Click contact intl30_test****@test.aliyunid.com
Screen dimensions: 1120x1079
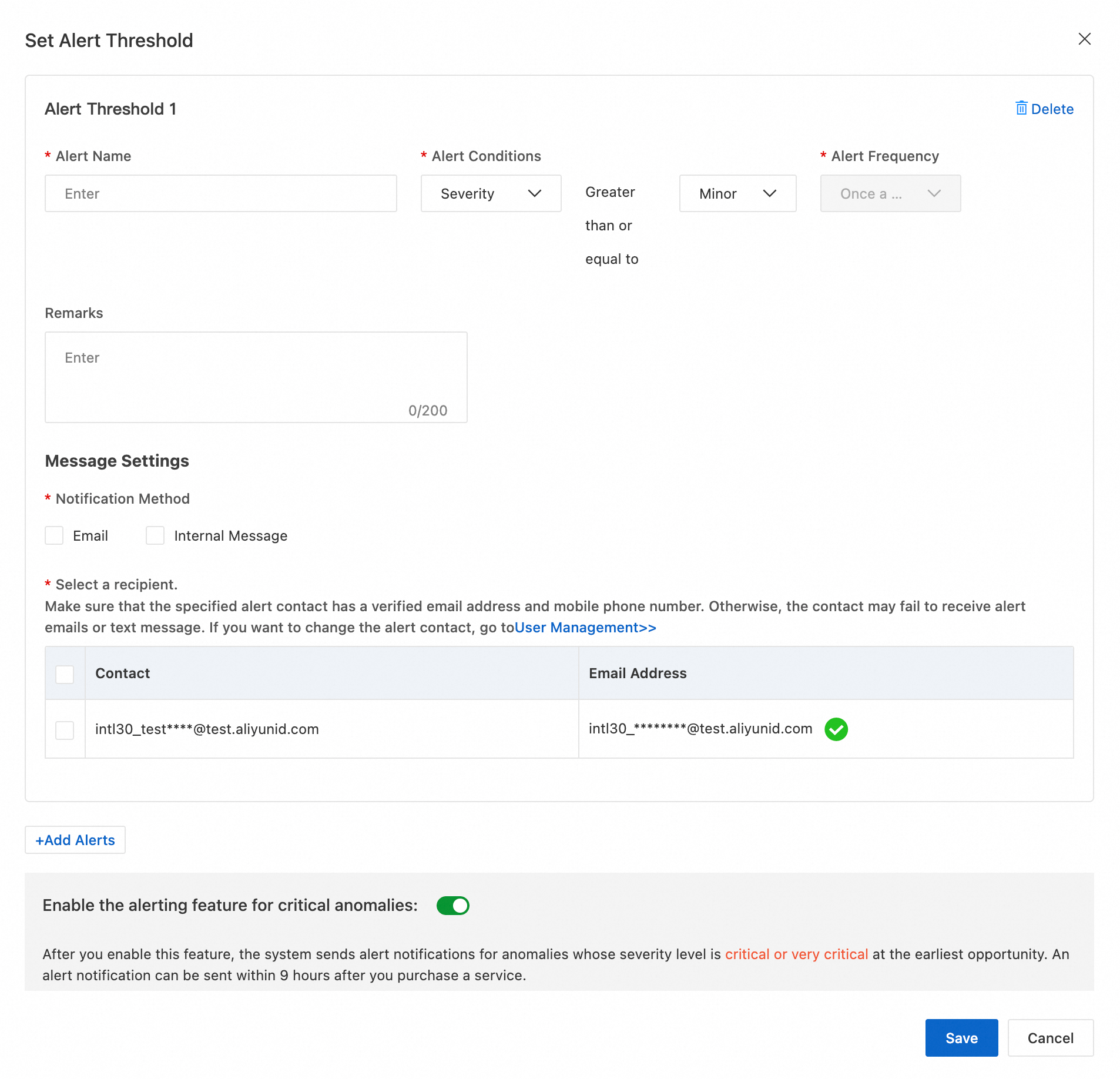pyautogui.click(x=207, y=729)
